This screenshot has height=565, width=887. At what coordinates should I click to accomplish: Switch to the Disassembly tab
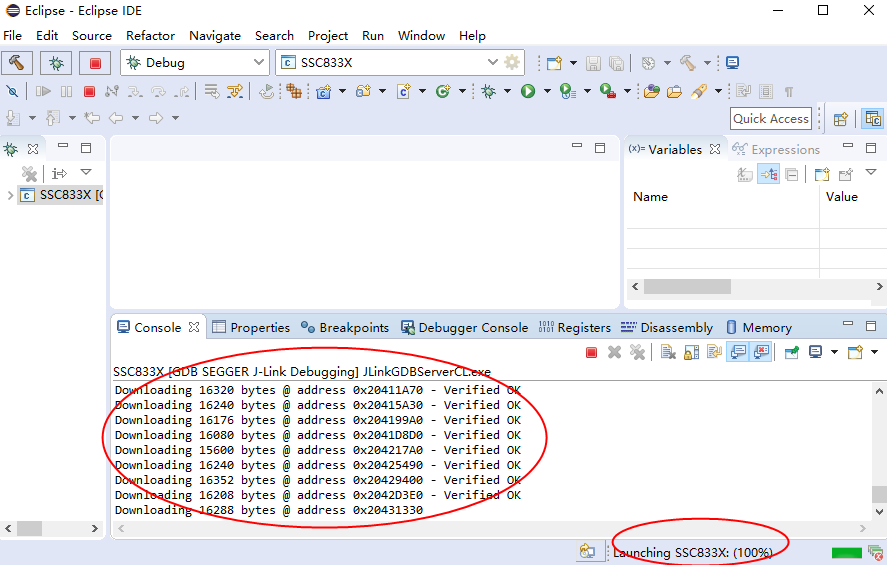(667, 327)
